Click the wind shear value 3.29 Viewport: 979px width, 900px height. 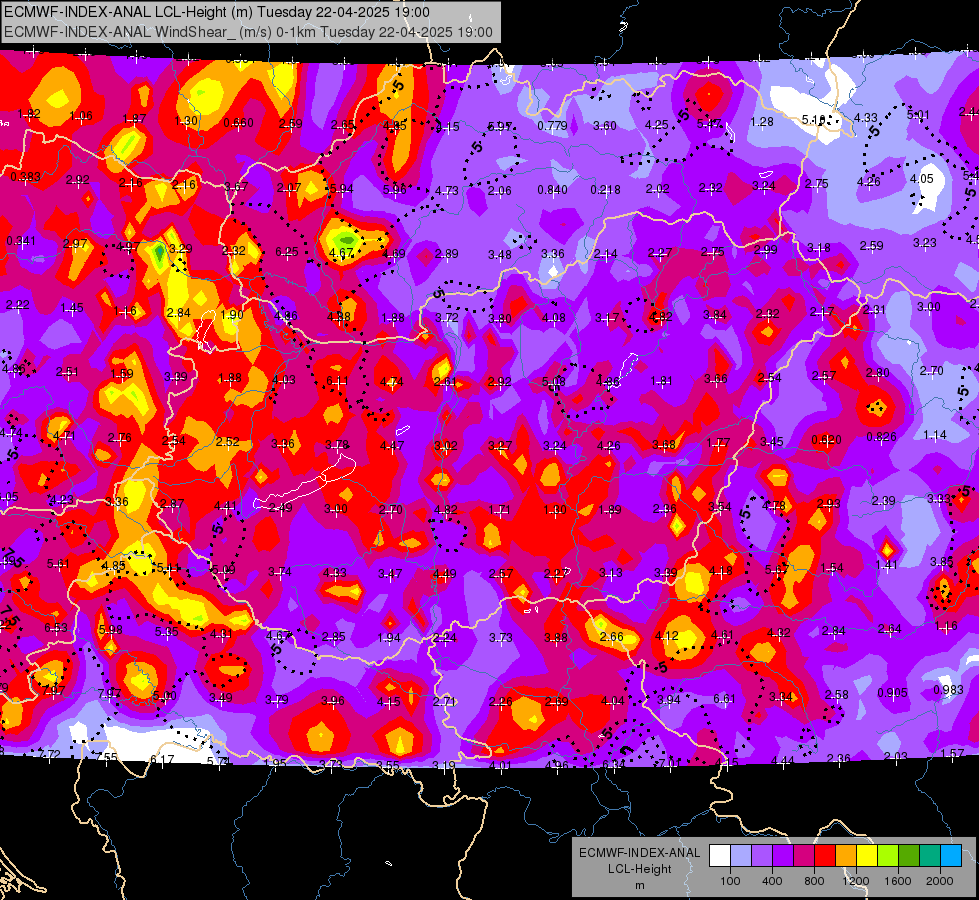click(x=180, y=249)
